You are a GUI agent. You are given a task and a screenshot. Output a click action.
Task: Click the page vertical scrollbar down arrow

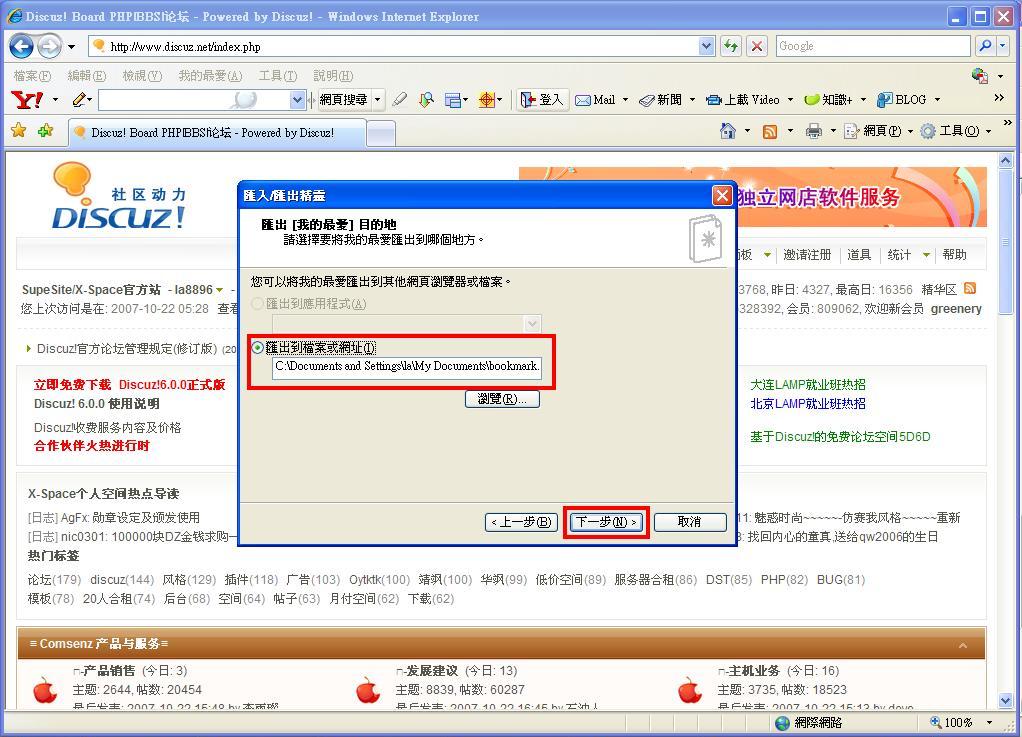1005,702
